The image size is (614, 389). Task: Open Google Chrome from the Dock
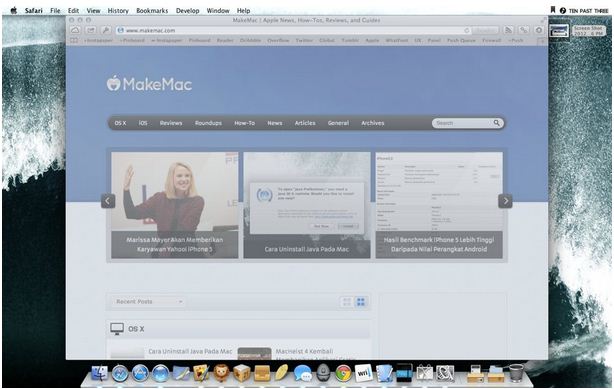pos(343,373)
